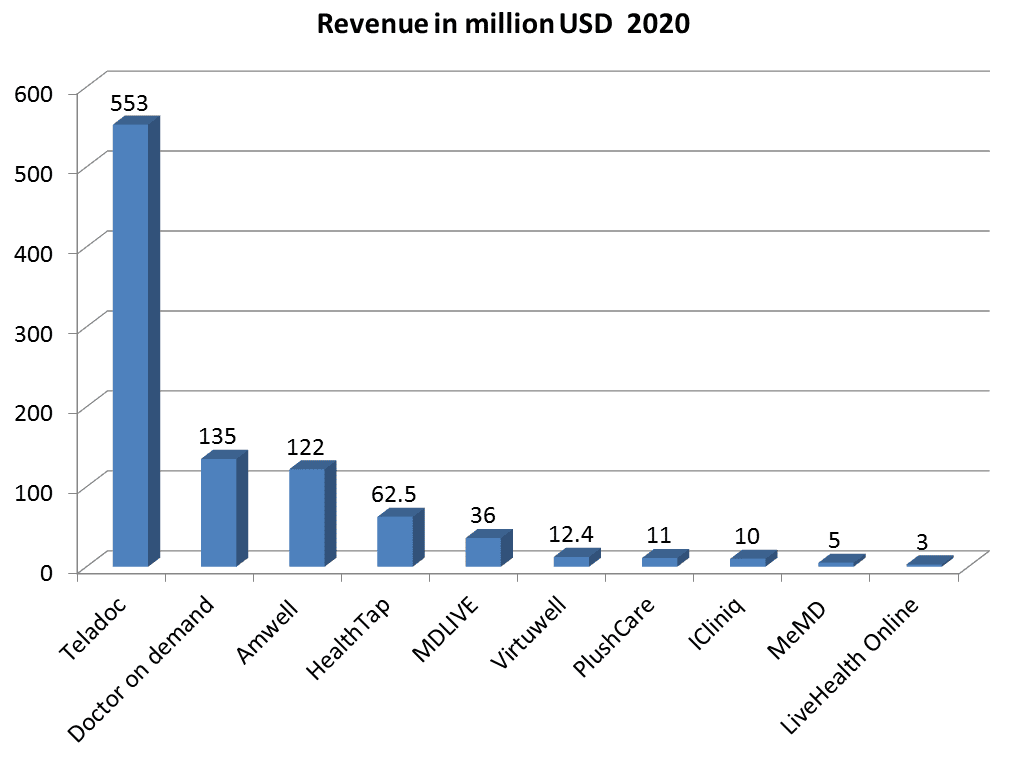This screenshot has width=1017, height=761.
Task: Select the MDLIVE bar
Action: [x=489, y=548]
